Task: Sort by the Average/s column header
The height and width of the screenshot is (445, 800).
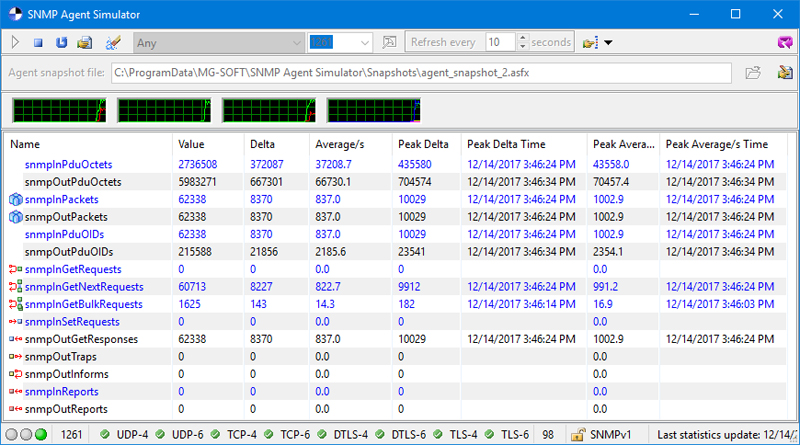Action: [x=351, y=144]
